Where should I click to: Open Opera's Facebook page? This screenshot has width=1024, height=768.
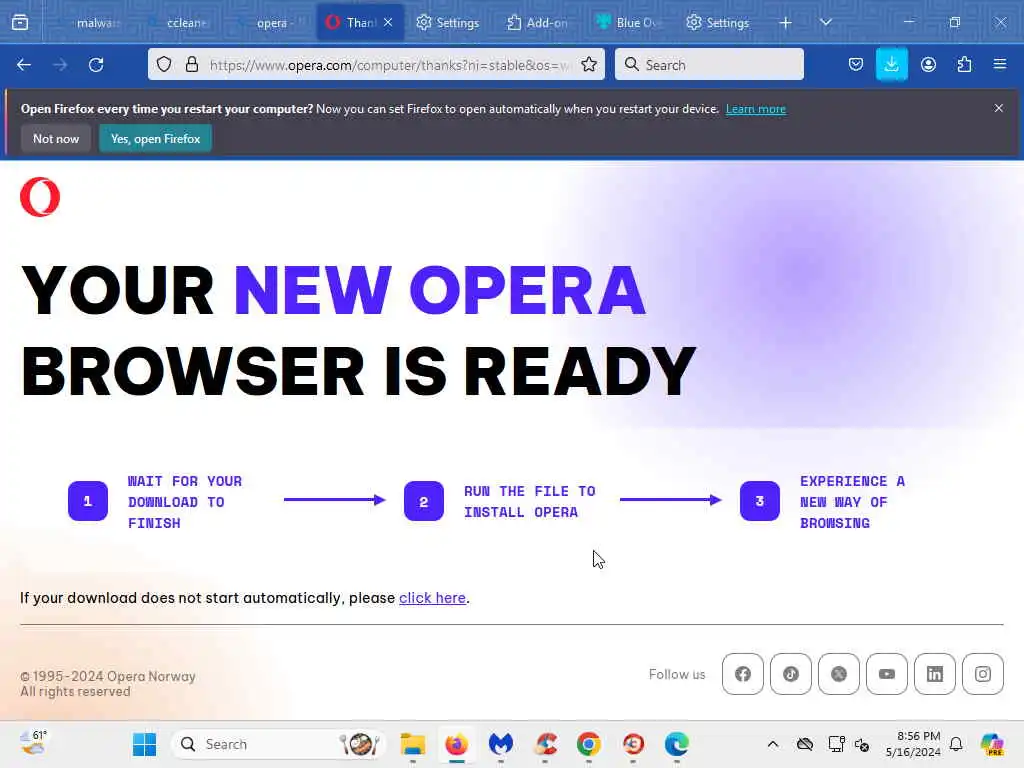click(743, 674)
